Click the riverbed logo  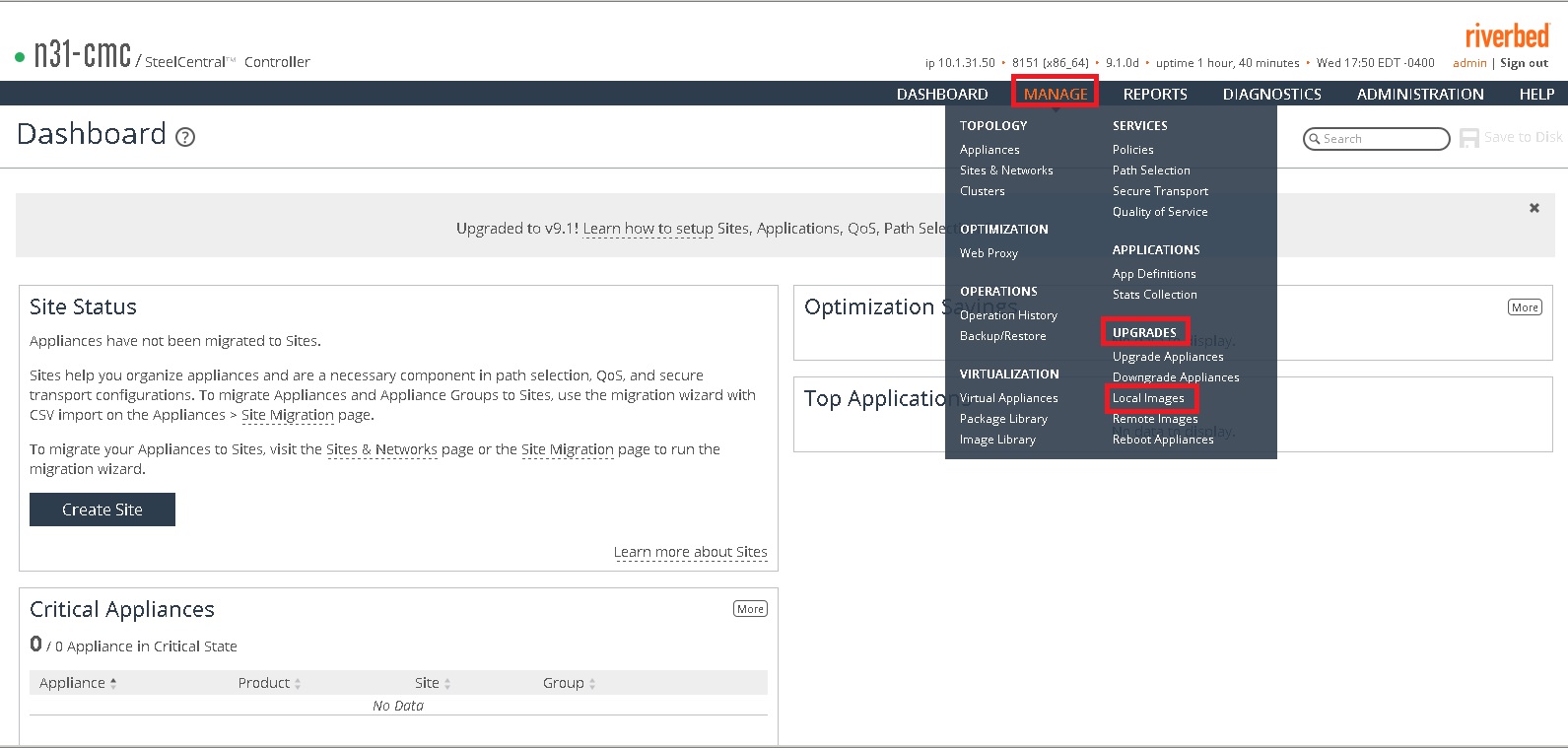(1507, 36)
